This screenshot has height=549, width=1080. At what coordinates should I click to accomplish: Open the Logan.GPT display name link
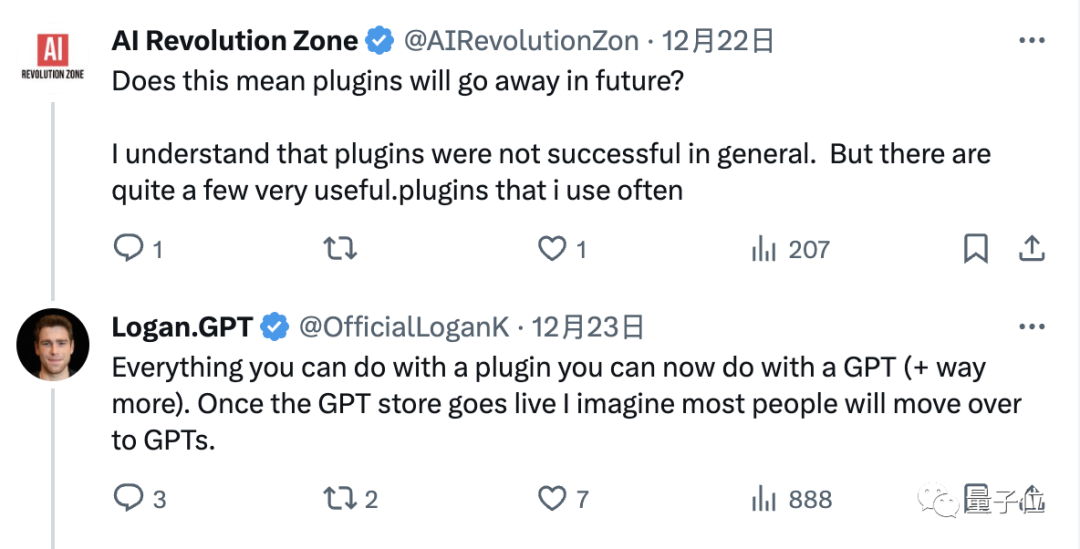click(x=182, y=327)
